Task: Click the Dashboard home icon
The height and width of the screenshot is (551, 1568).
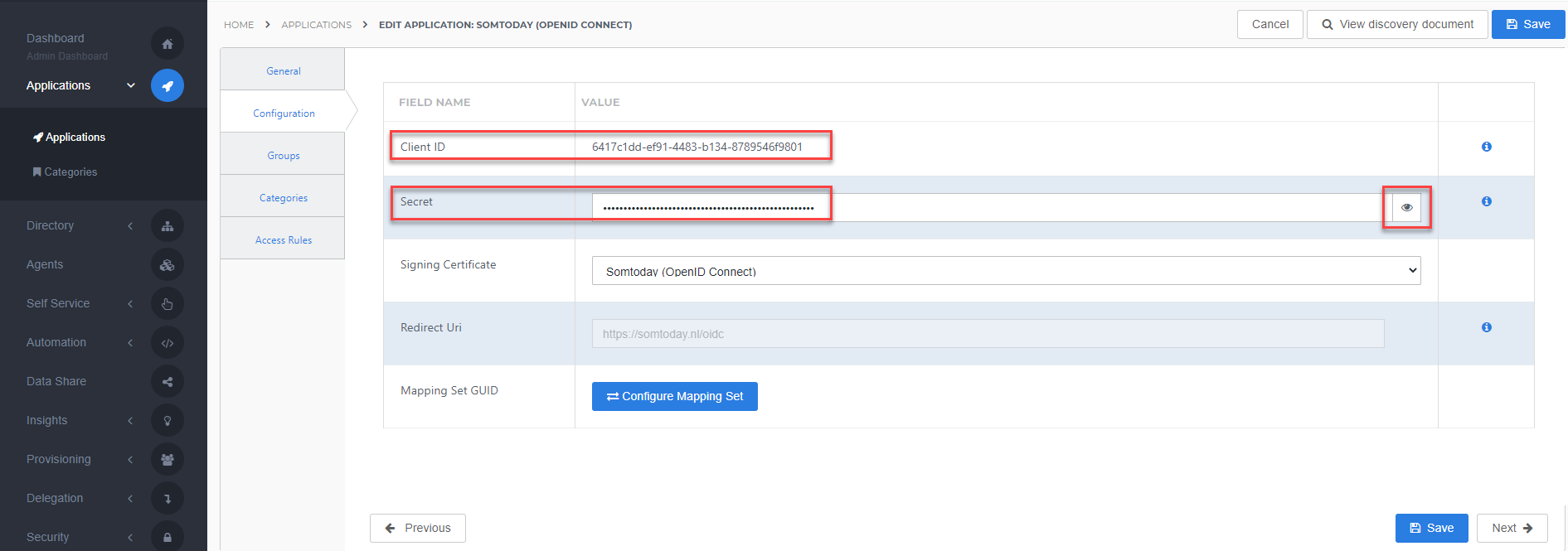Action: [x=167, y=44]
